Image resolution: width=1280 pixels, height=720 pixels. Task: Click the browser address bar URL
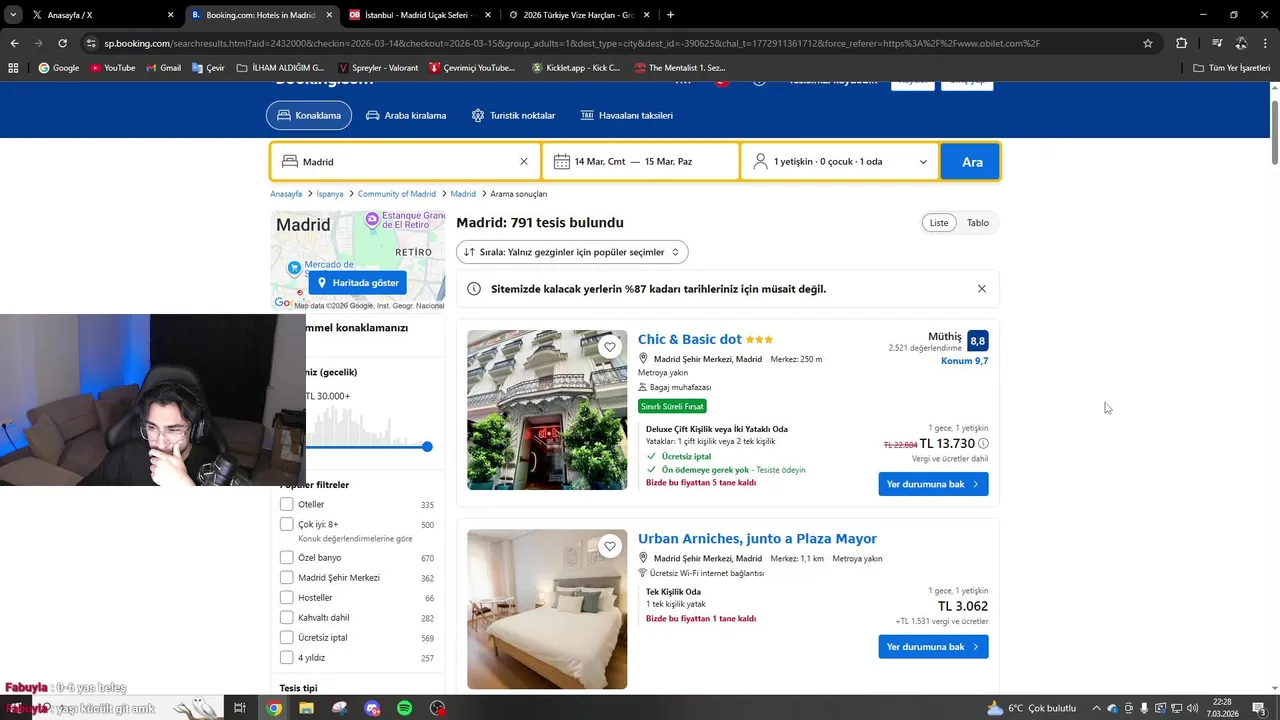coord(572,43)
